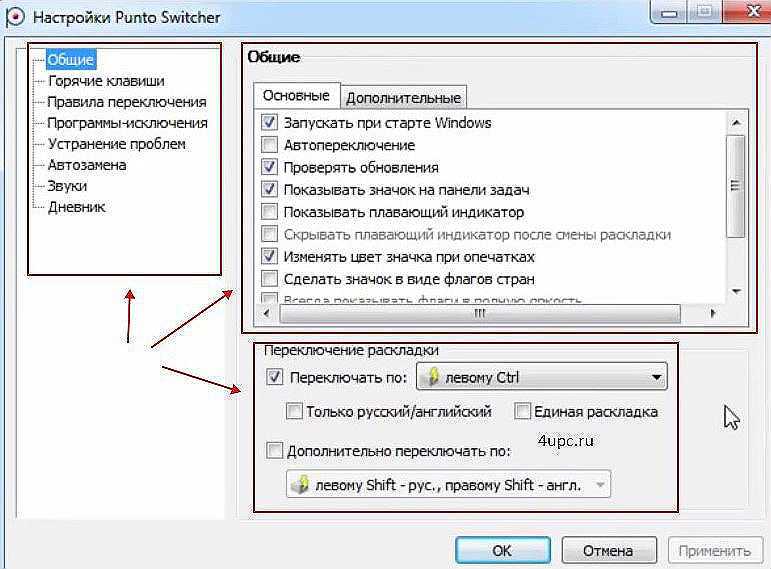Open 'Устранение проблем' section
The height and width of the screenshot is (569, 771).
pyautogui.click(x=117, y=144)
